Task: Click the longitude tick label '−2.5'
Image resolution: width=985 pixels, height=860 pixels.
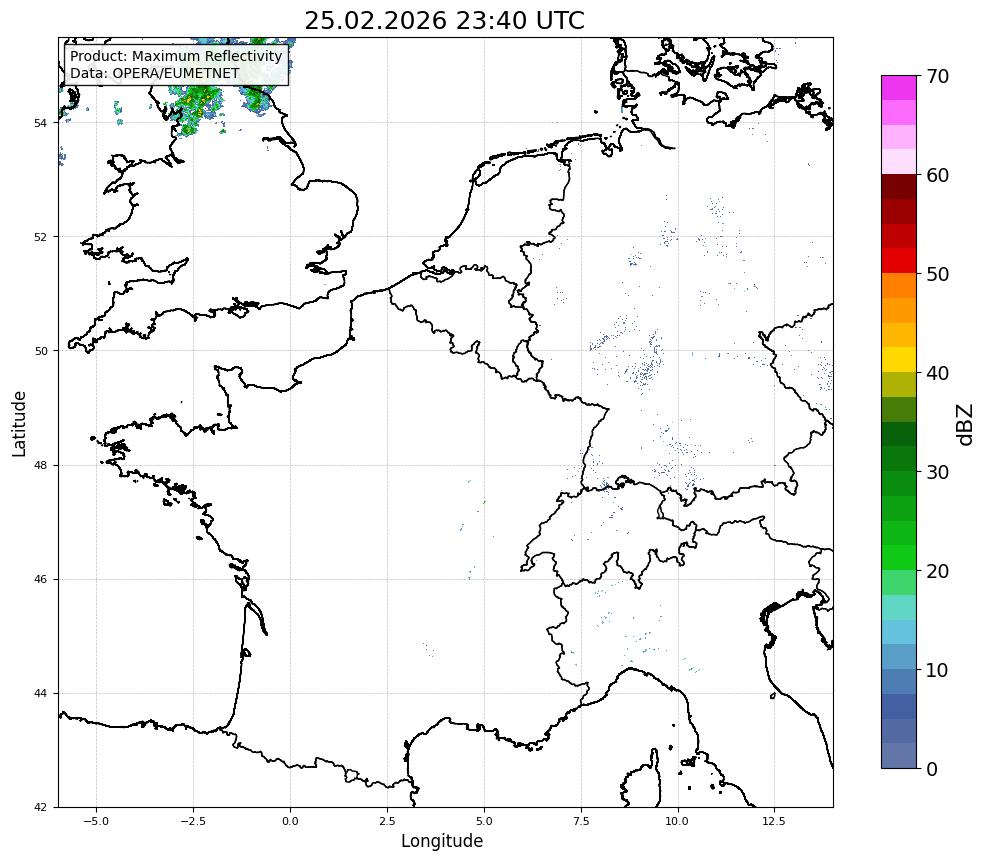Action: click(193, 821)
